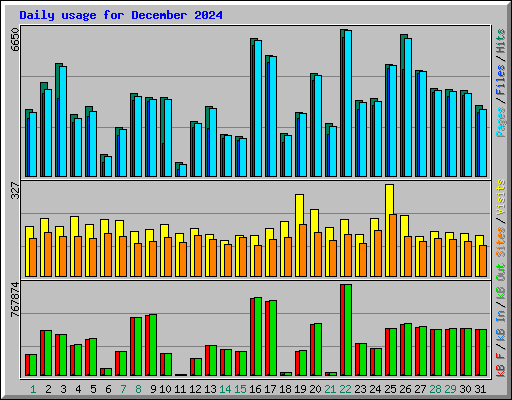Click the orange sites bar for day 19
This screenshot has height=400, width=512.
tap(303, 250)
